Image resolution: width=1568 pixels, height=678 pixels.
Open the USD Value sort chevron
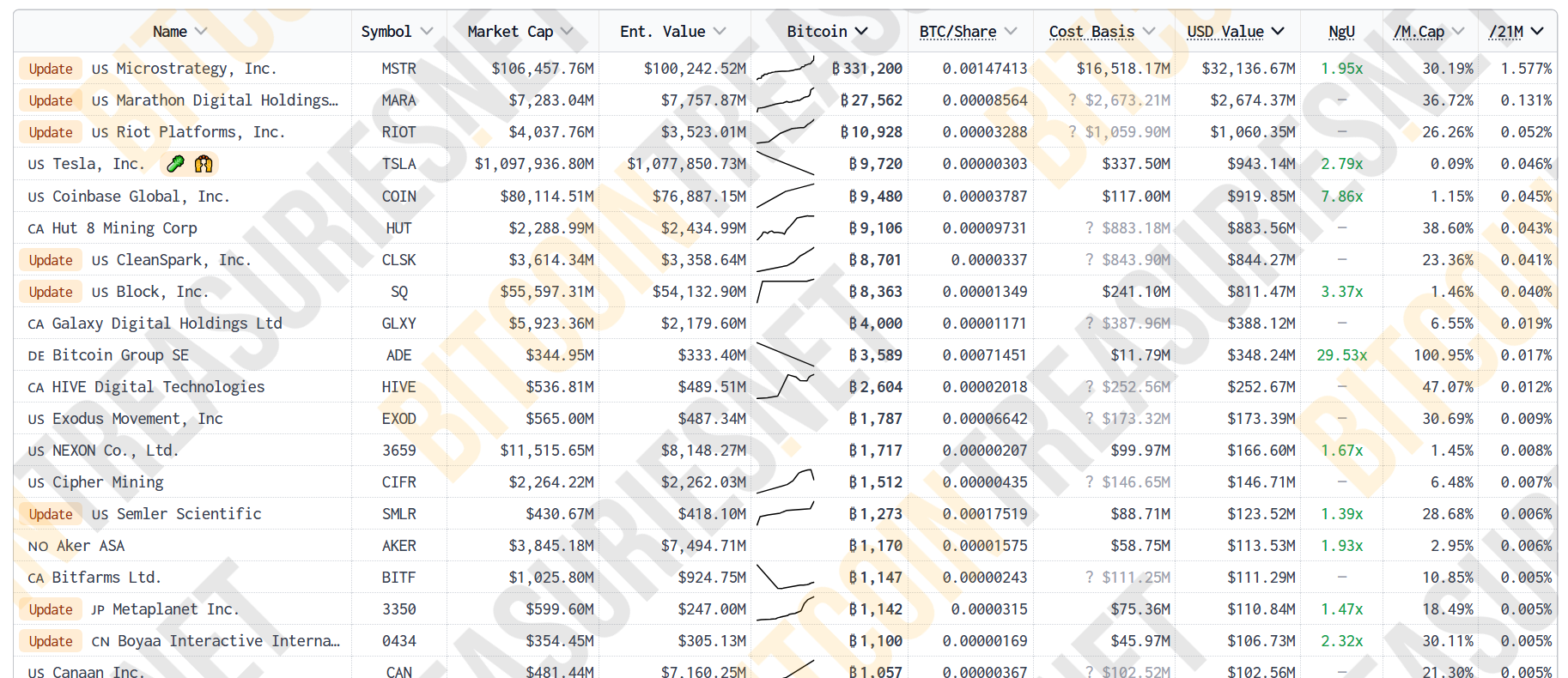(x=1278, y=32)
